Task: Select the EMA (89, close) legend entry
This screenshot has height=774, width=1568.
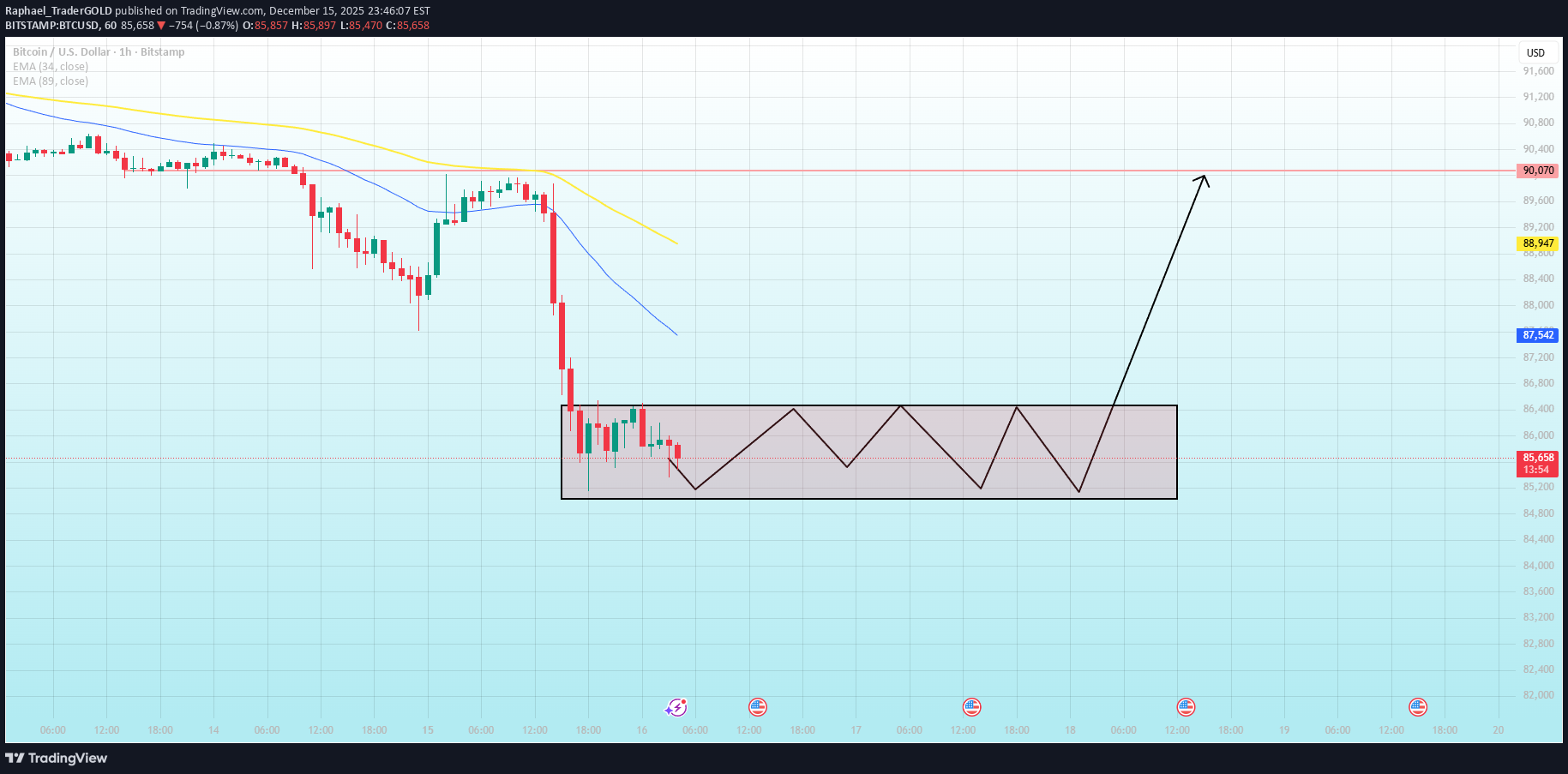Action: pos(50,81)
